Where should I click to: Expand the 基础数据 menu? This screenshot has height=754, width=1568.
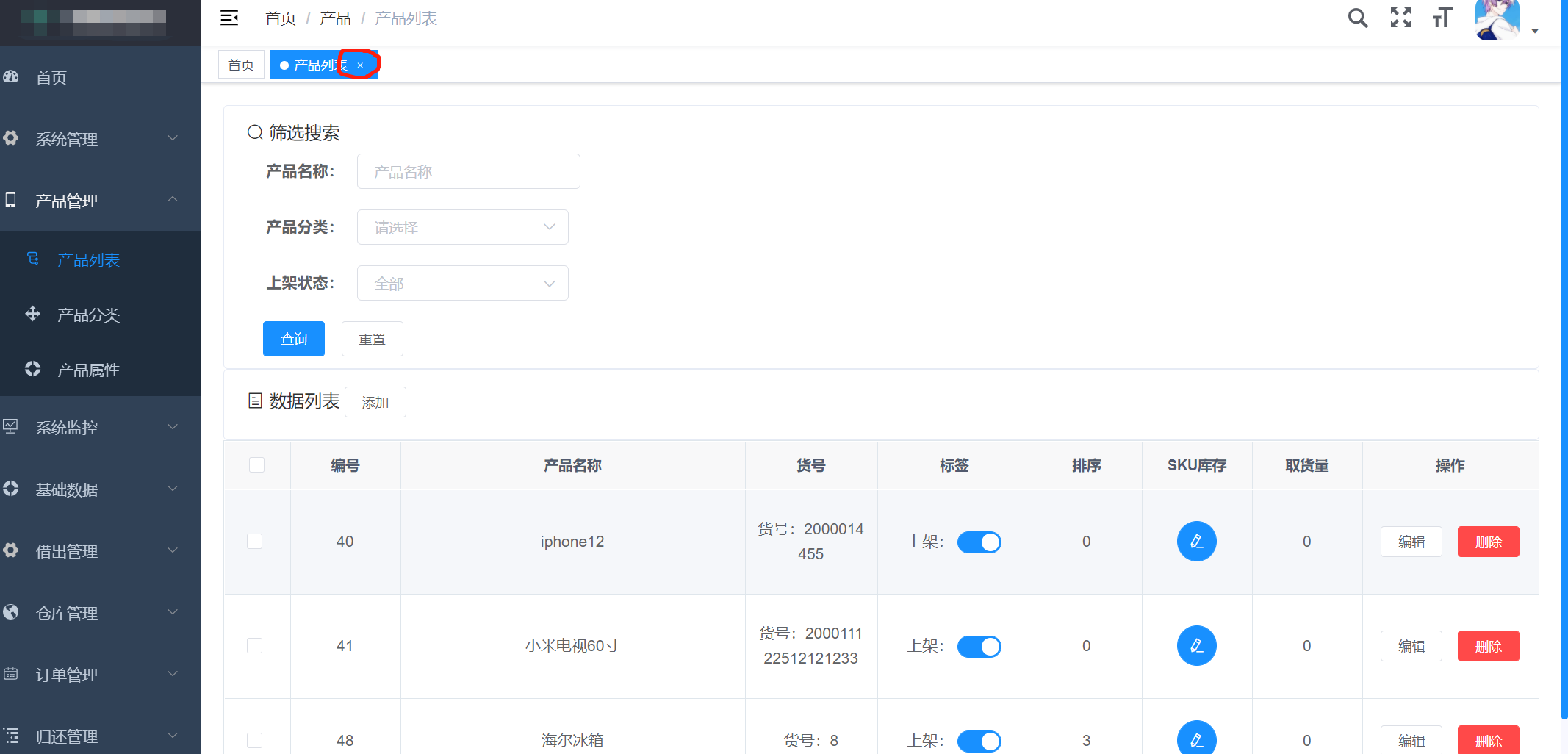101,489
